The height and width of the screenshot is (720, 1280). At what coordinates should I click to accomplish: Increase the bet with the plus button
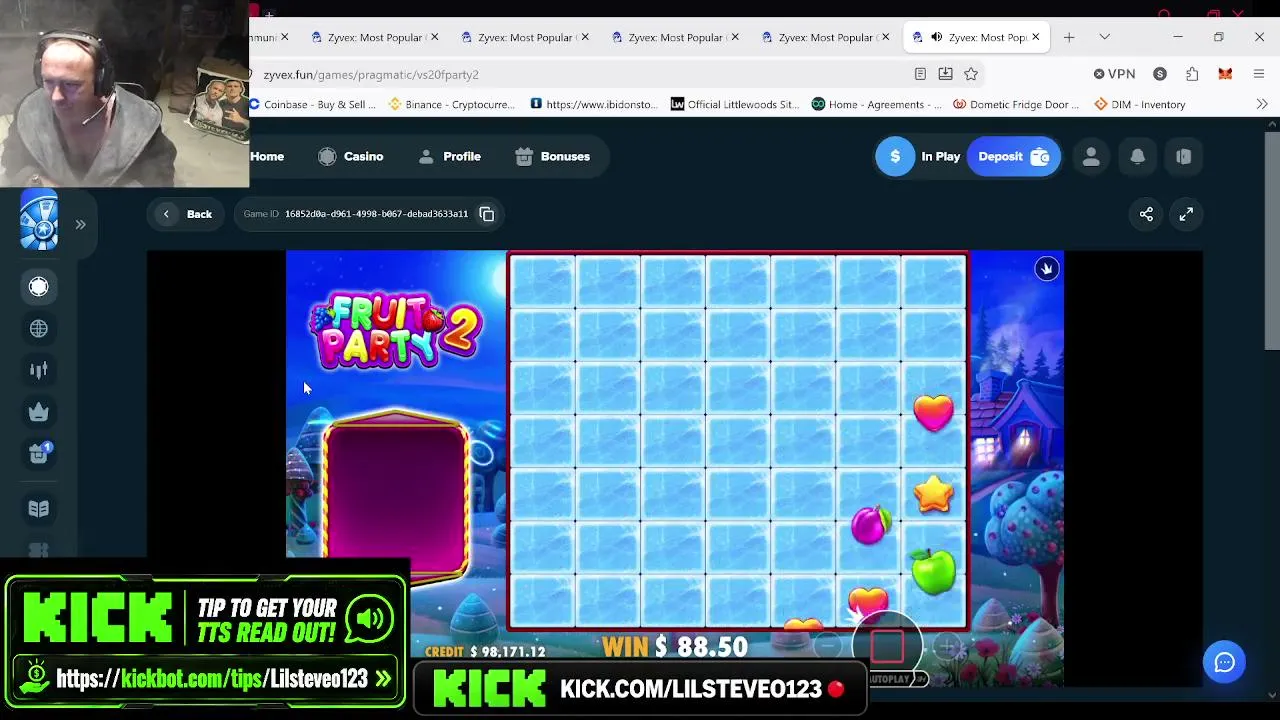point(946,647)
